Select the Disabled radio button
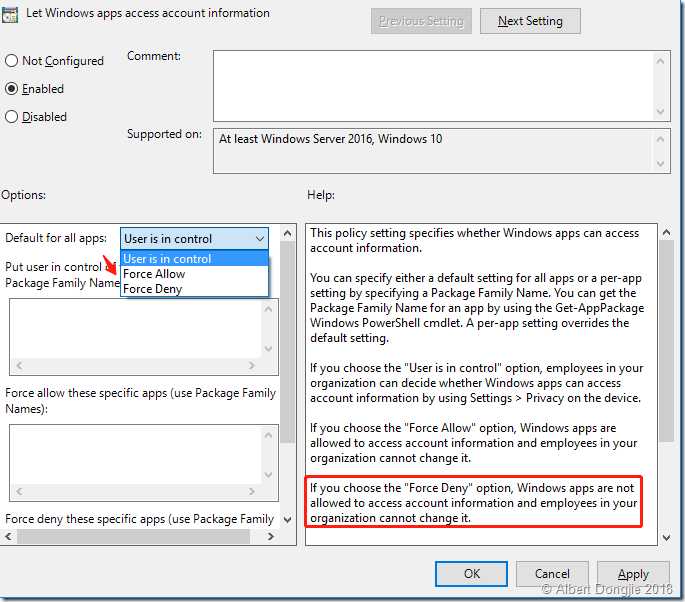 tap(11, 117)
